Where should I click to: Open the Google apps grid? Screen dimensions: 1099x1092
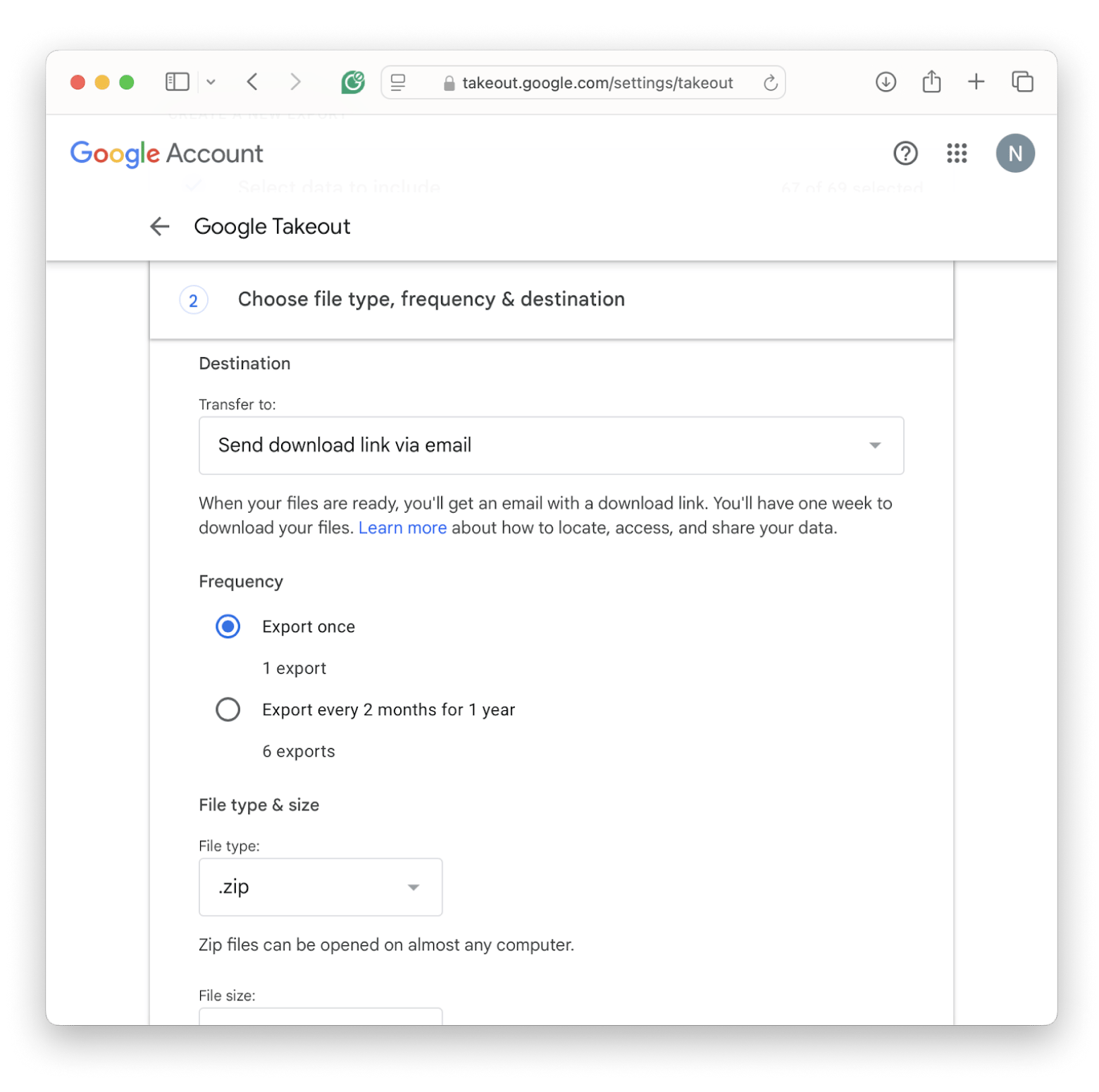point(957,154)
